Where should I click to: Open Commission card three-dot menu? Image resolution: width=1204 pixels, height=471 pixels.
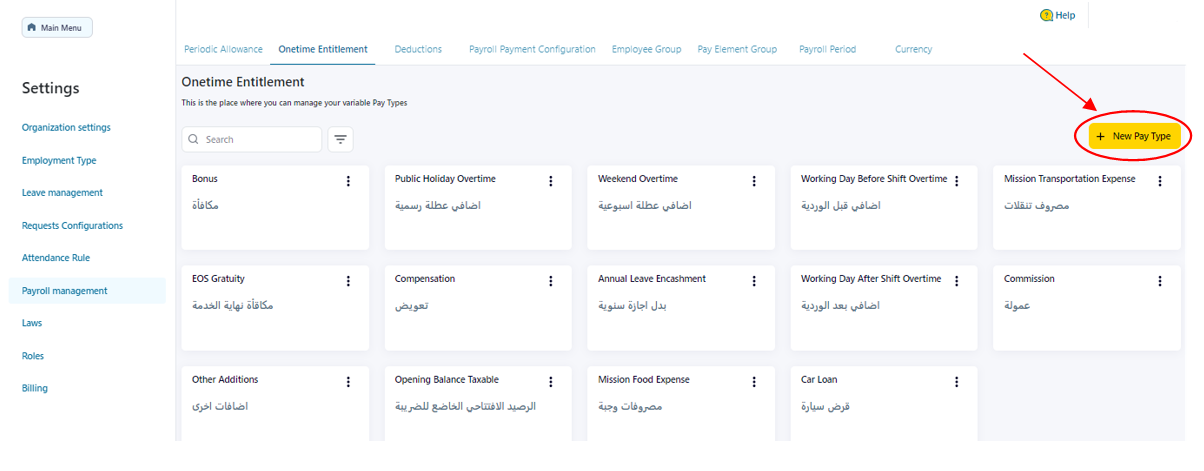pyautogui.click(x=1160, y=281)
